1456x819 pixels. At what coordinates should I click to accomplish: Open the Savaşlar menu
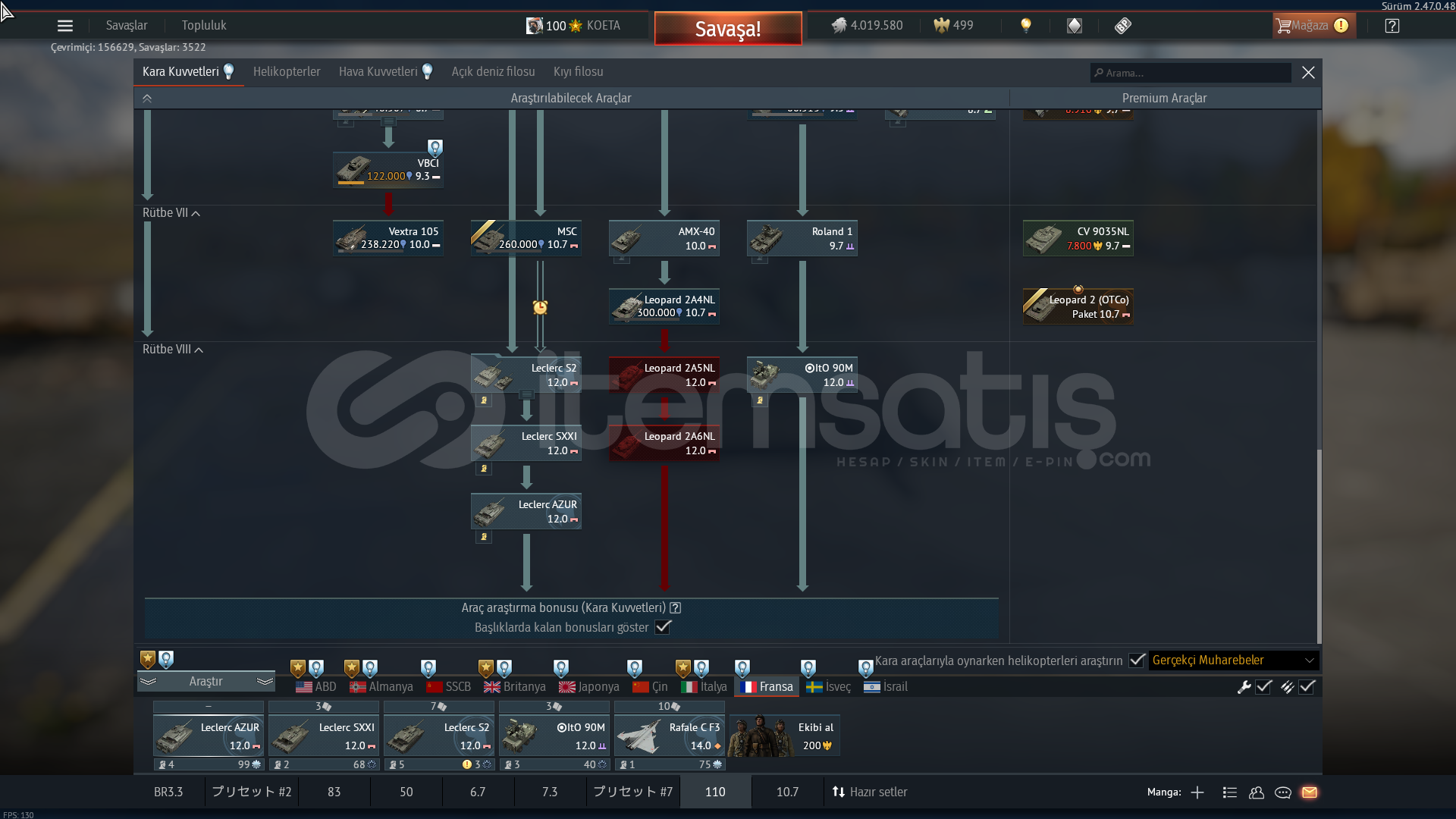(x=127, y=26)
